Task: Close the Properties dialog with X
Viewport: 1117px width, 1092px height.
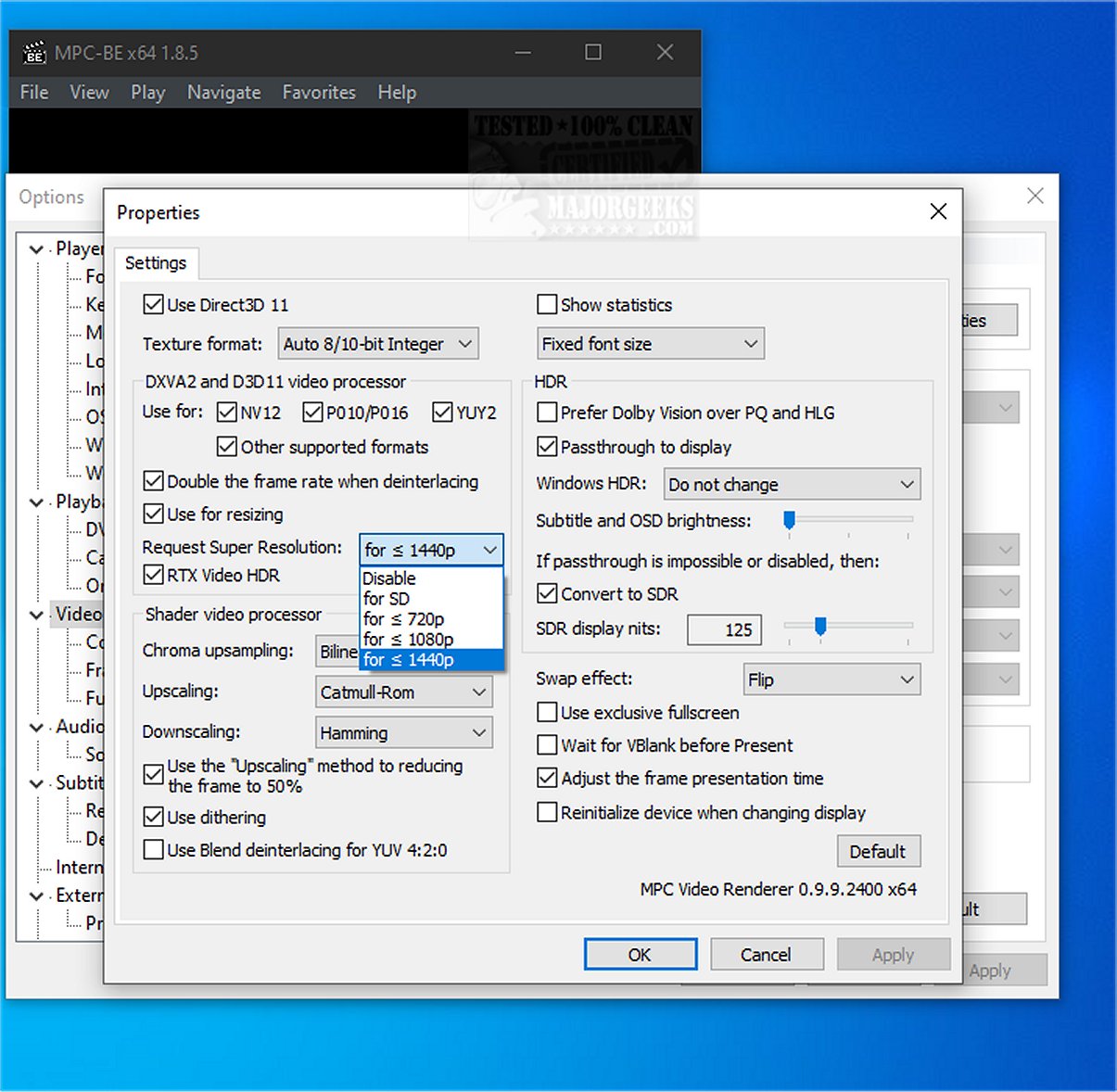Action: 938,211
